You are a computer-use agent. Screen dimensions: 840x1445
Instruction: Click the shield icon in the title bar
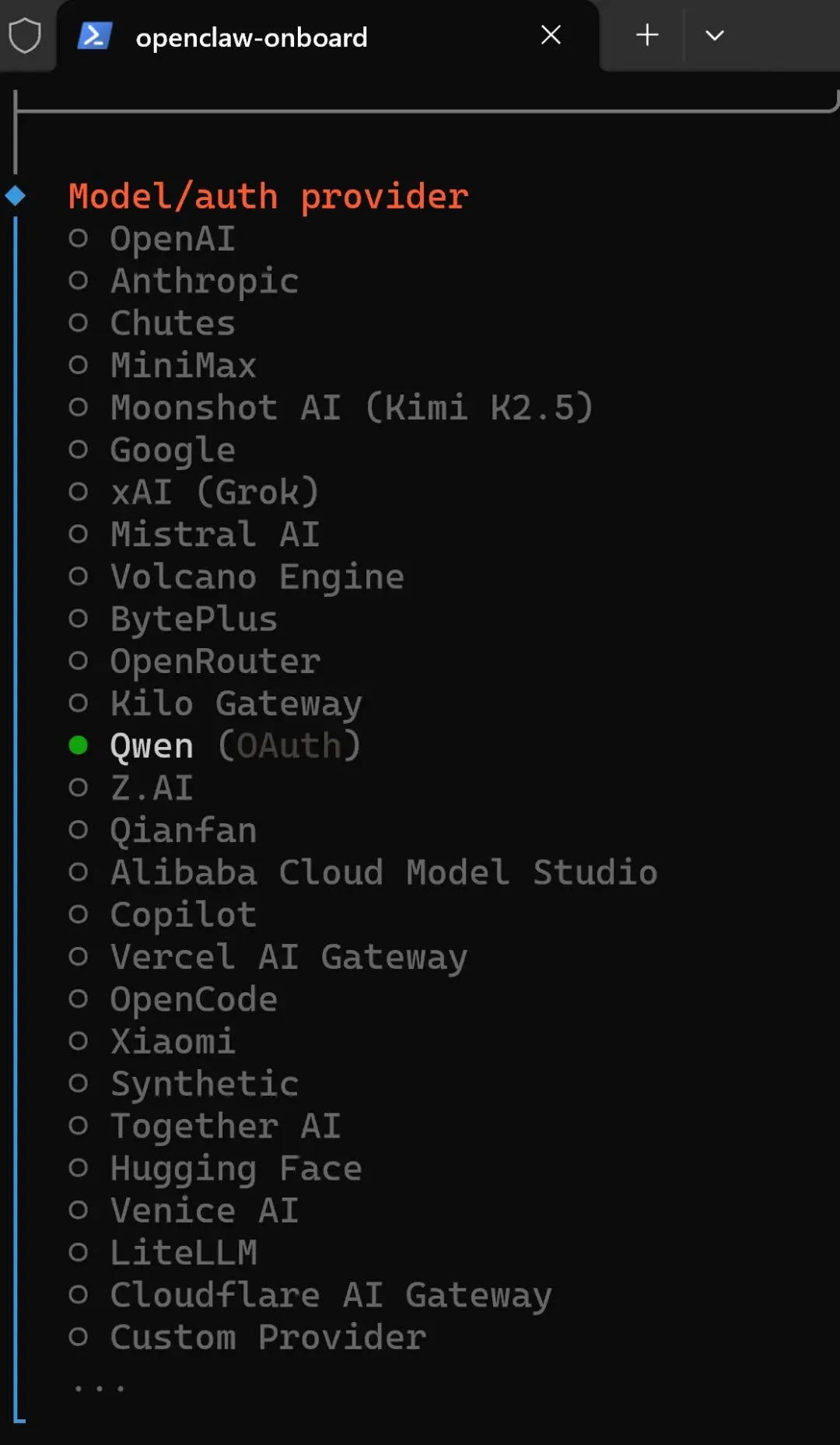(x=25, y=36)
